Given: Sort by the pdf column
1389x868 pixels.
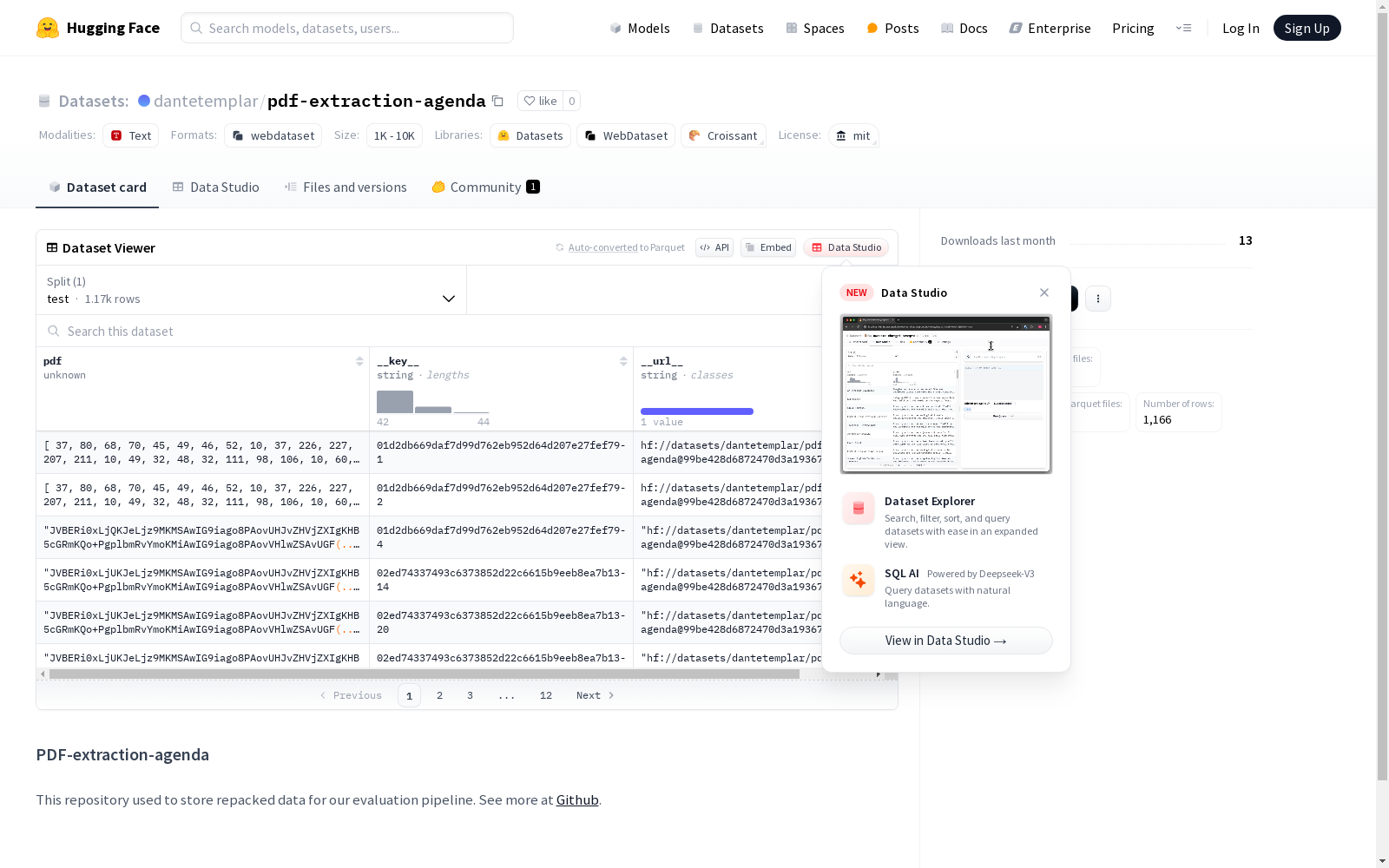Looking at the screenshot, I should tap(359, 361).
